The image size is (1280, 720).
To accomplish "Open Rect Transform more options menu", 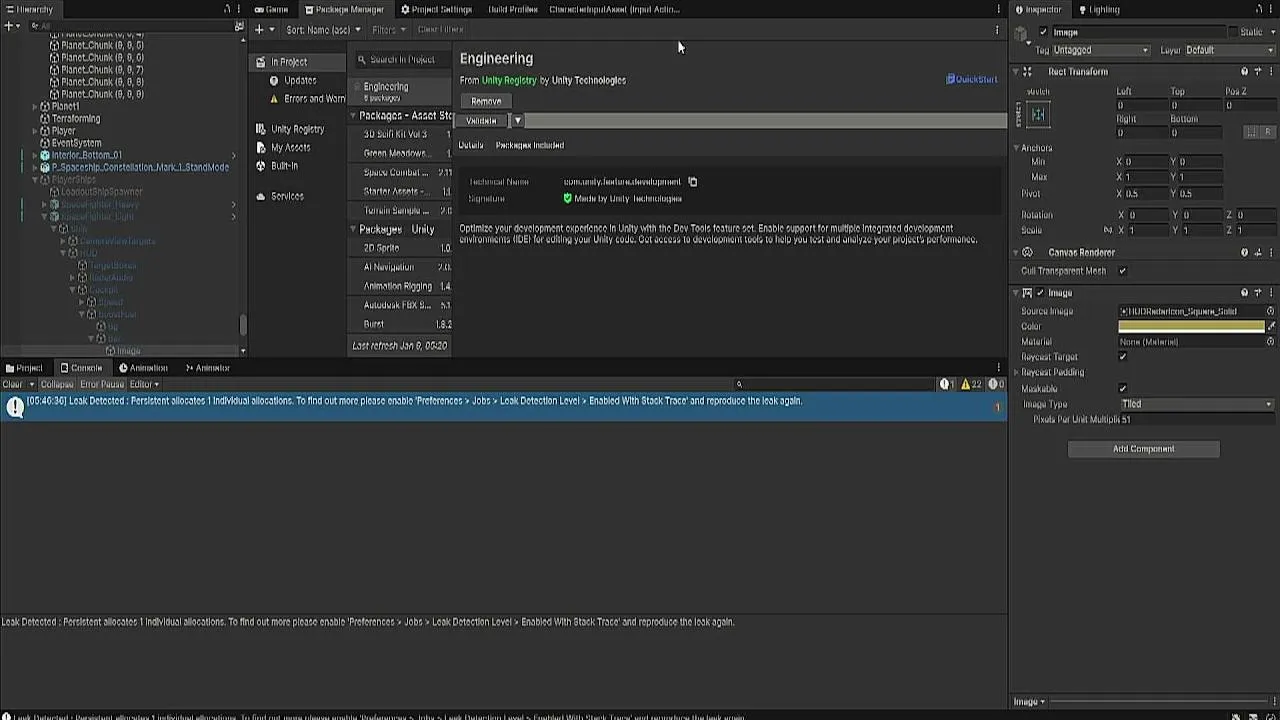I will (1270, 72).
